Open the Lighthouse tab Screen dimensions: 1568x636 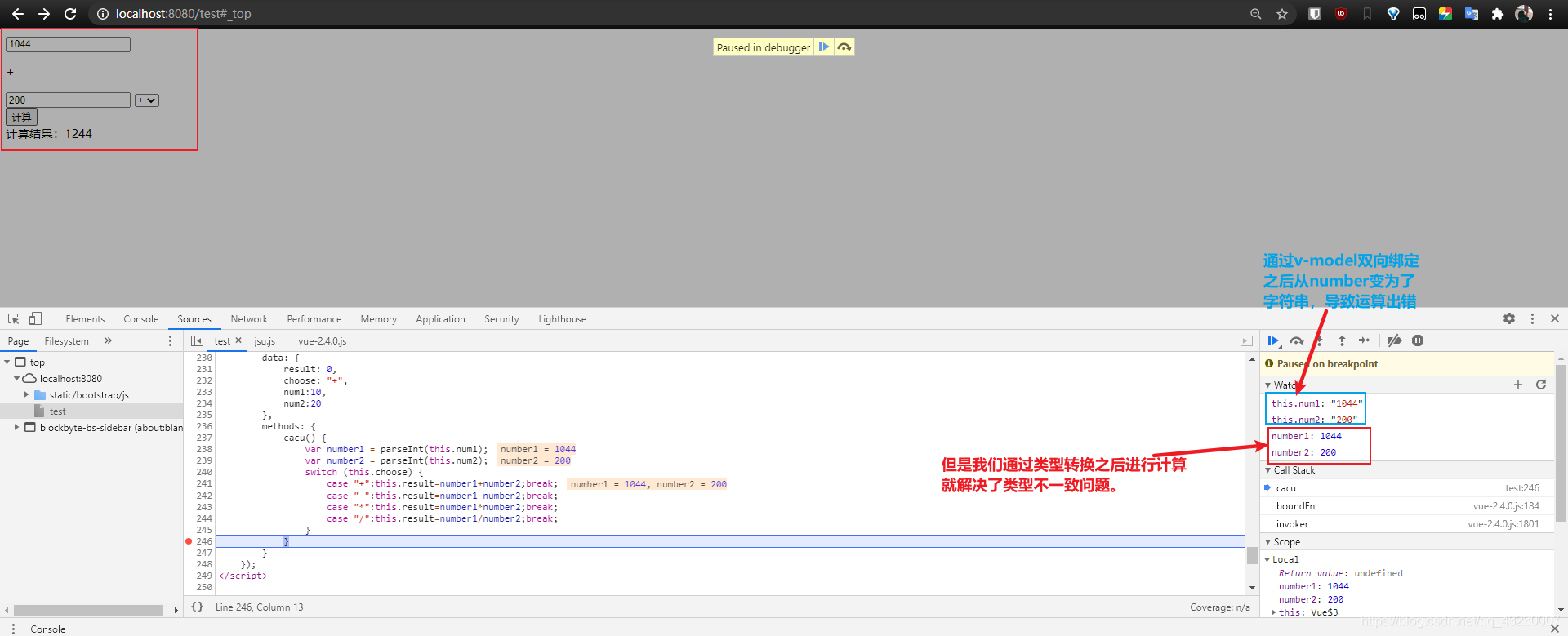(562, 319)
